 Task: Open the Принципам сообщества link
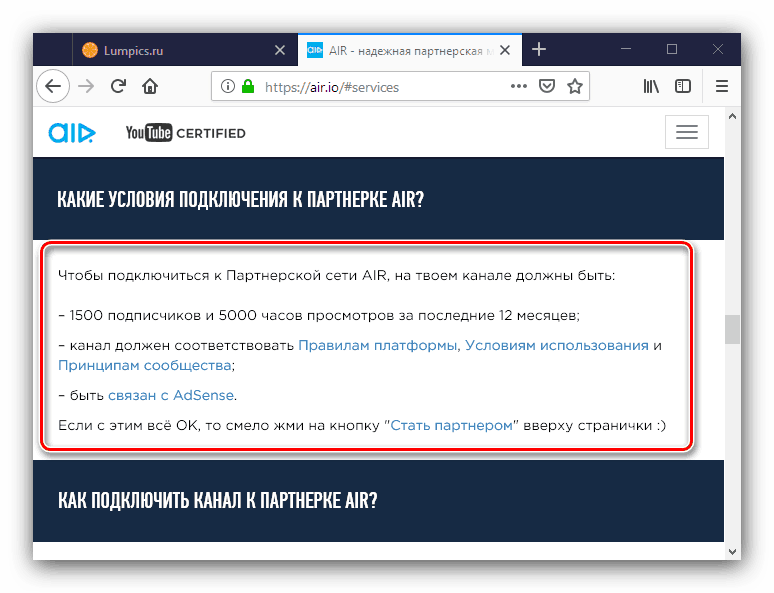pyautogui.click(x=145, y=365)
